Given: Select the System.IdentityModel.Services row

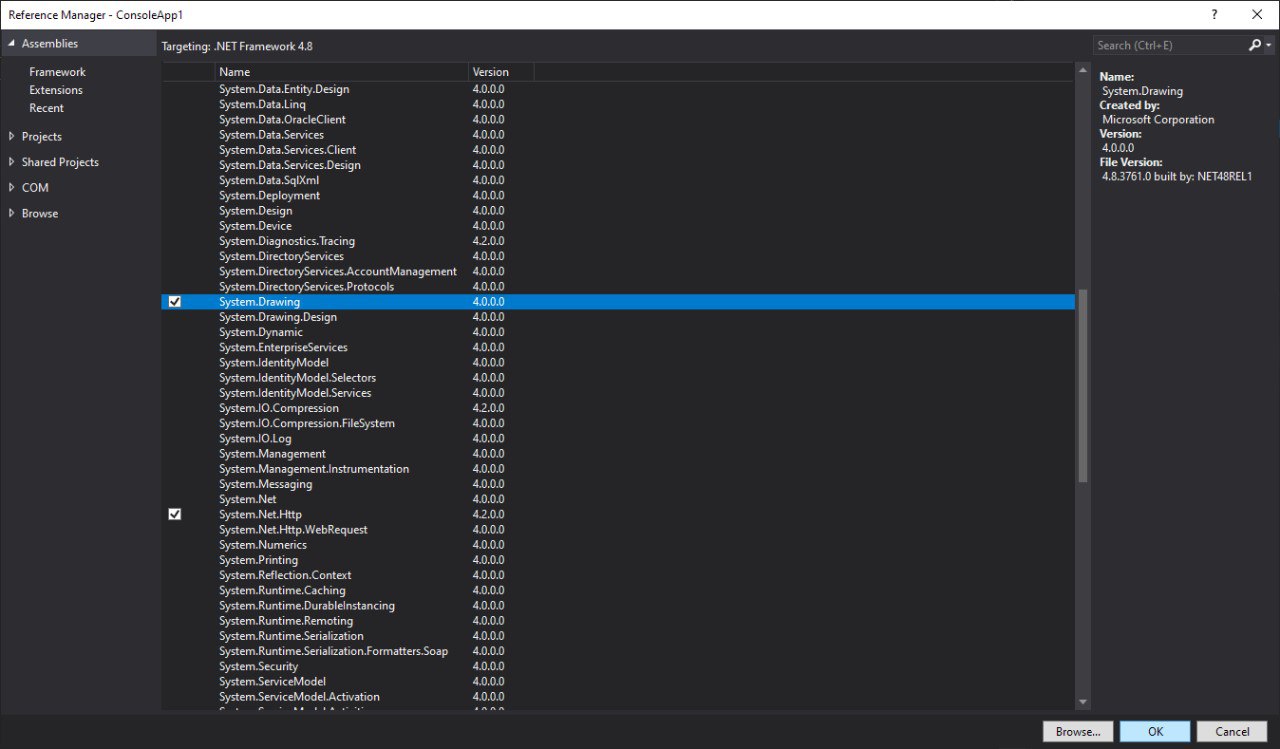Looking at the screenshot, I should 618,393.
